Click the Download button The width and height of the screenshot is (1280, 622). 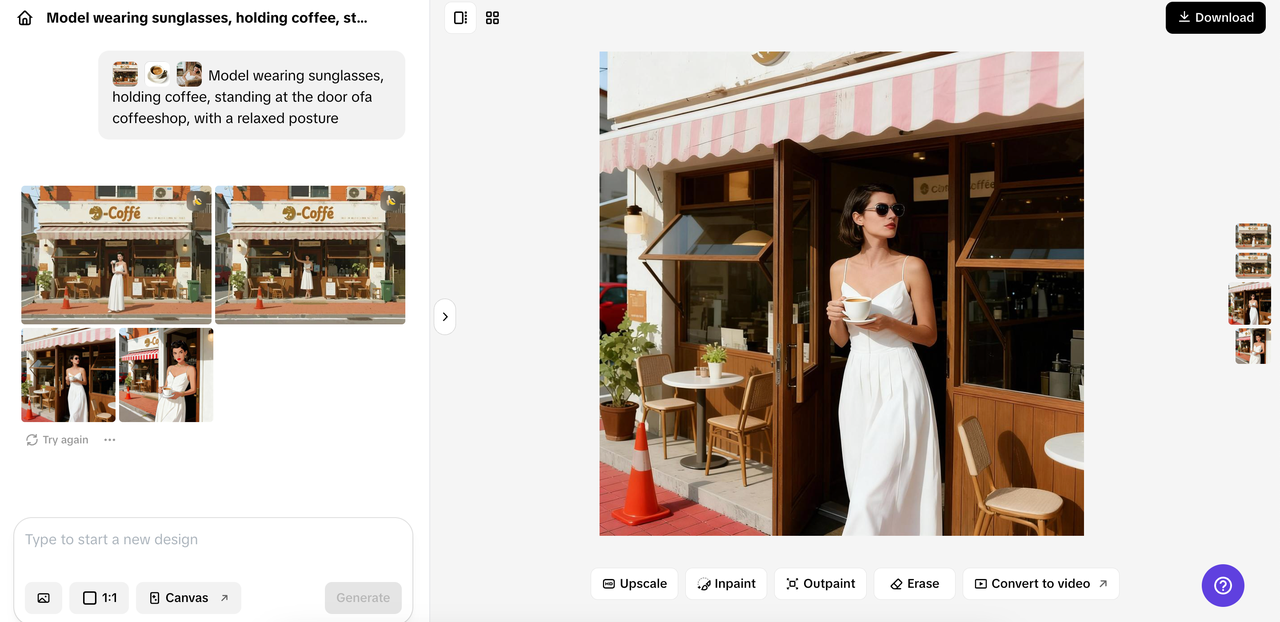[x=1215, y=17]
